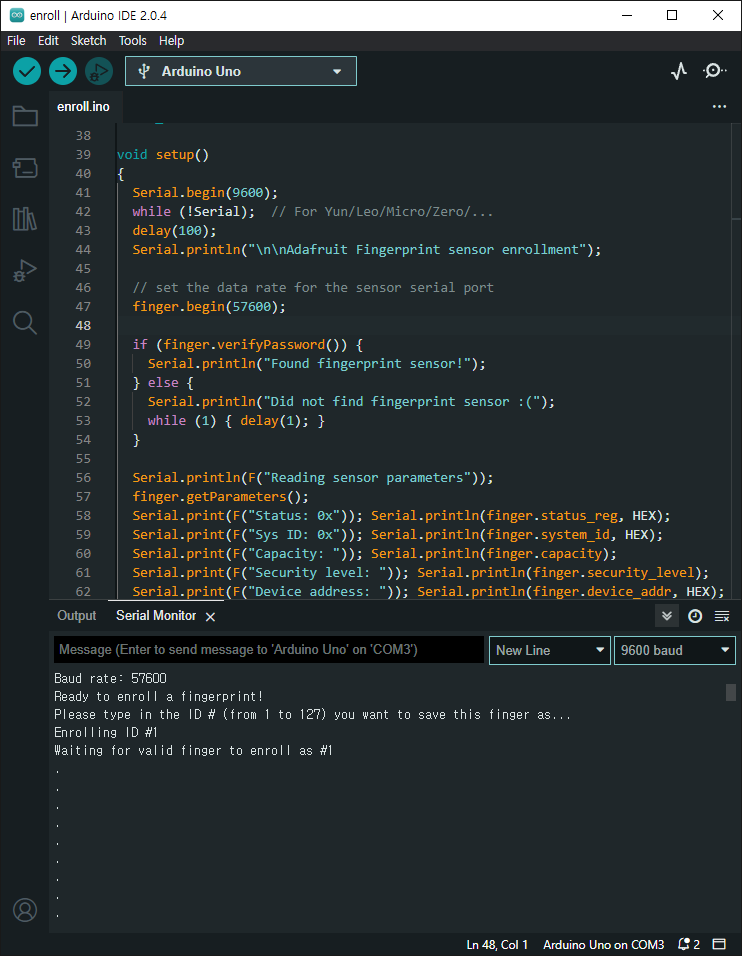Click the while (!Serial) code line
Image resolution: width=742 pixels, height=956 pixels.
tap(194, 212)
